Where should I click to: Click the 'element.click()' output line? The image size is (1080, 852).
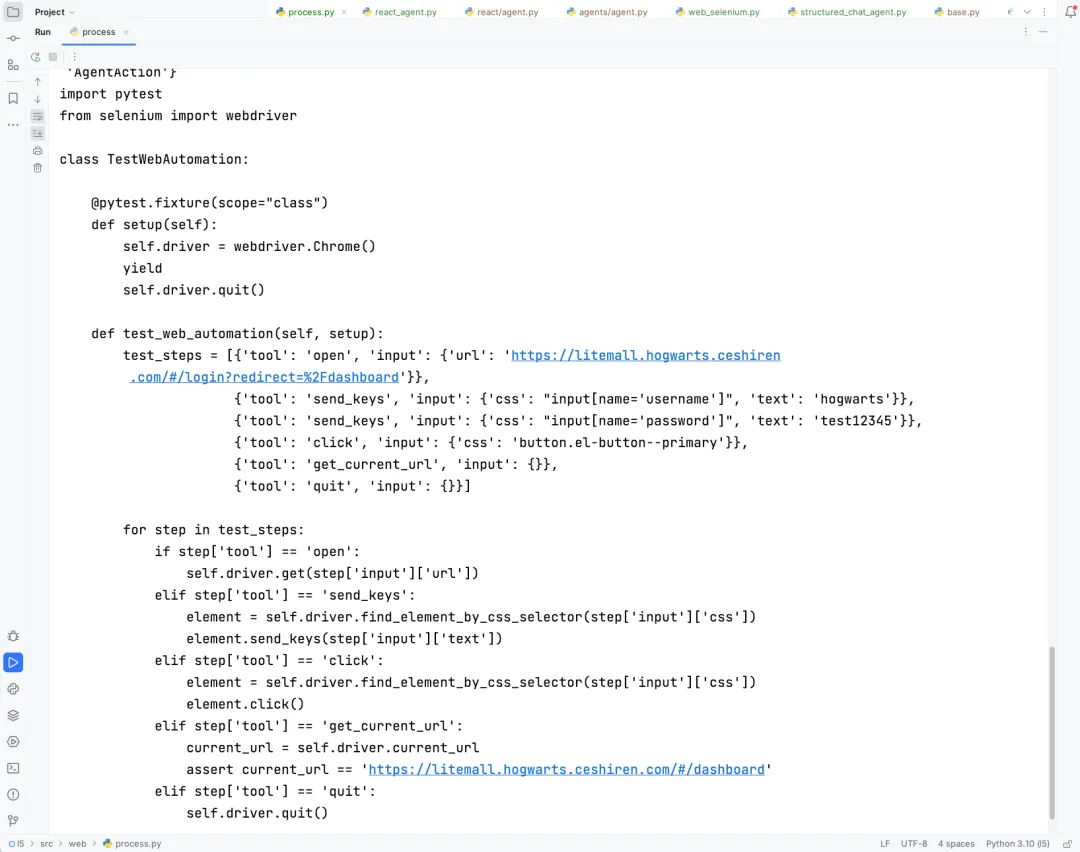245,705
